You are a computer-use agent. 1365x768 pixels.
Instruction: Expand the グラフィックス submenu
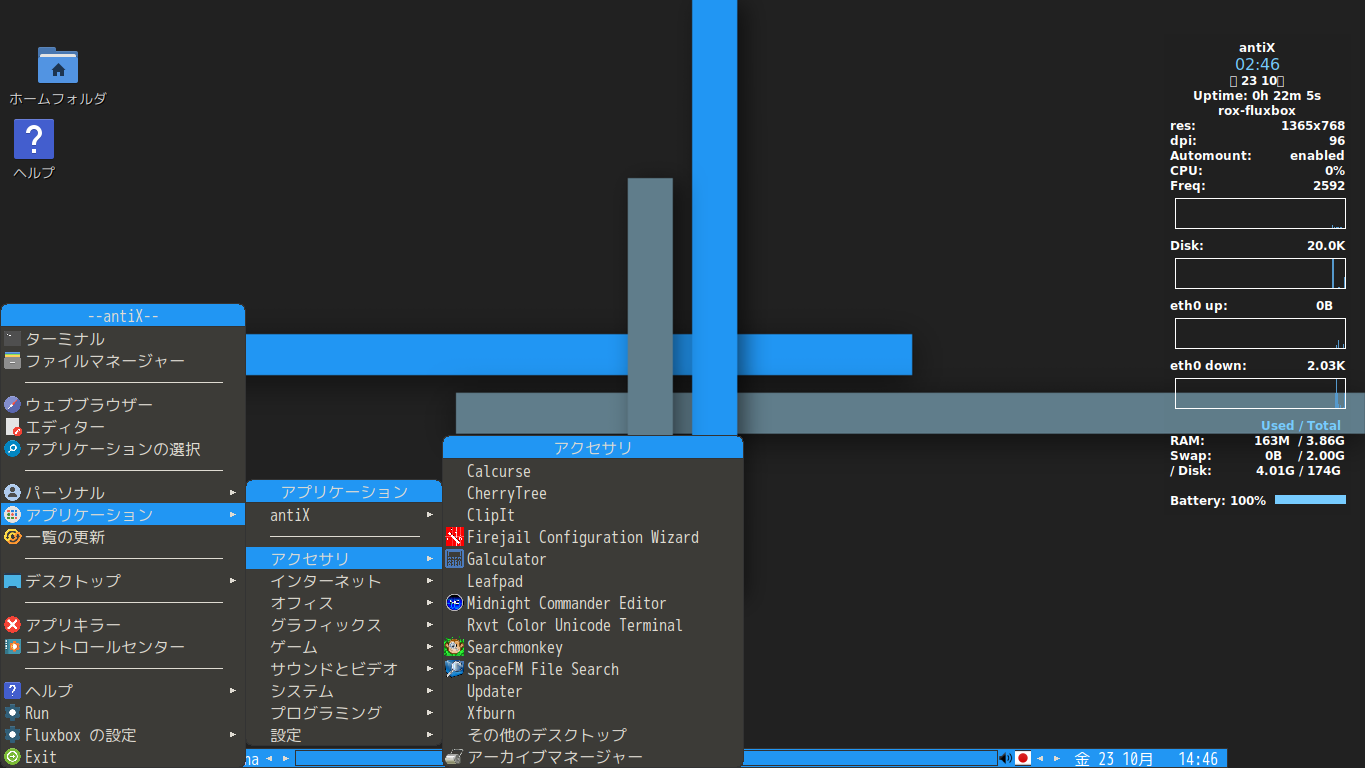344,625
